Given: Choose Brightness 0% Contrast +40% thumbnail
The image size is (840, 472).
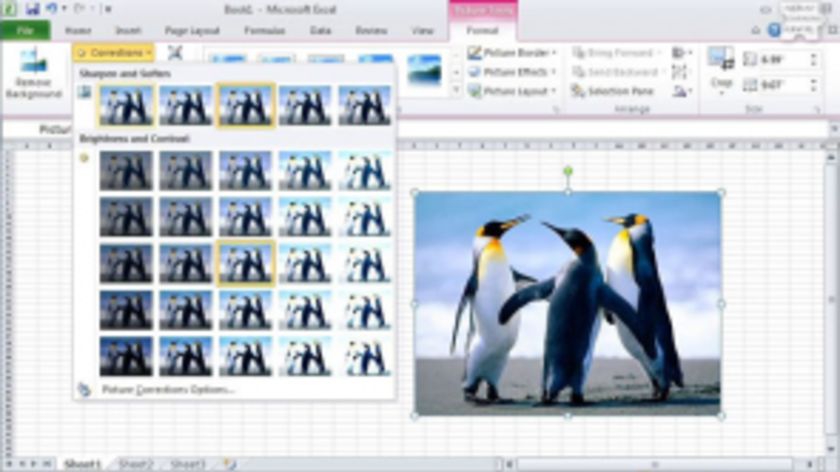Looking at the screenshot, I should (x=245, y=356).
